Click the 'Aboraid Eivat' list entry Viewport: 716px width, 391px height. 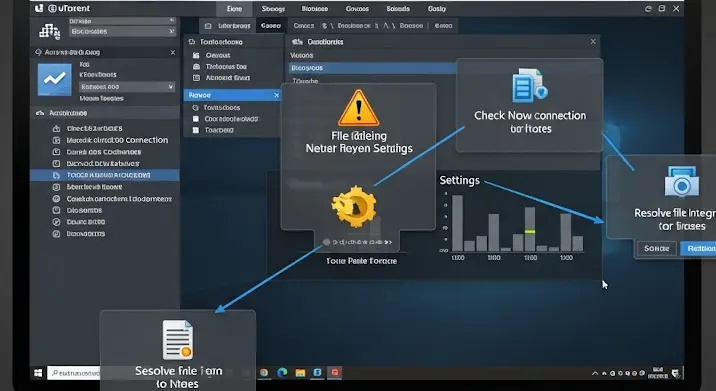228,78
